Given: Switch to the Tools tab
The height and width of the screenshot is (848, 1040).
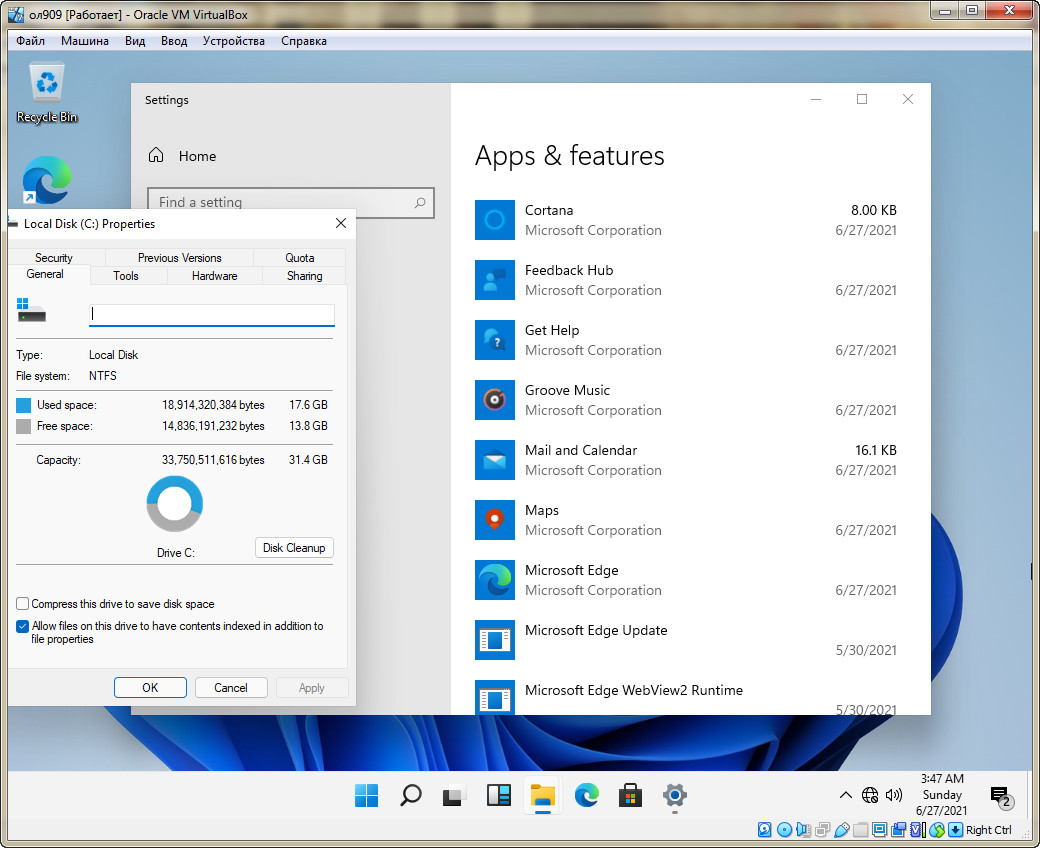Looking at the screenshot, I should point(126,276).
